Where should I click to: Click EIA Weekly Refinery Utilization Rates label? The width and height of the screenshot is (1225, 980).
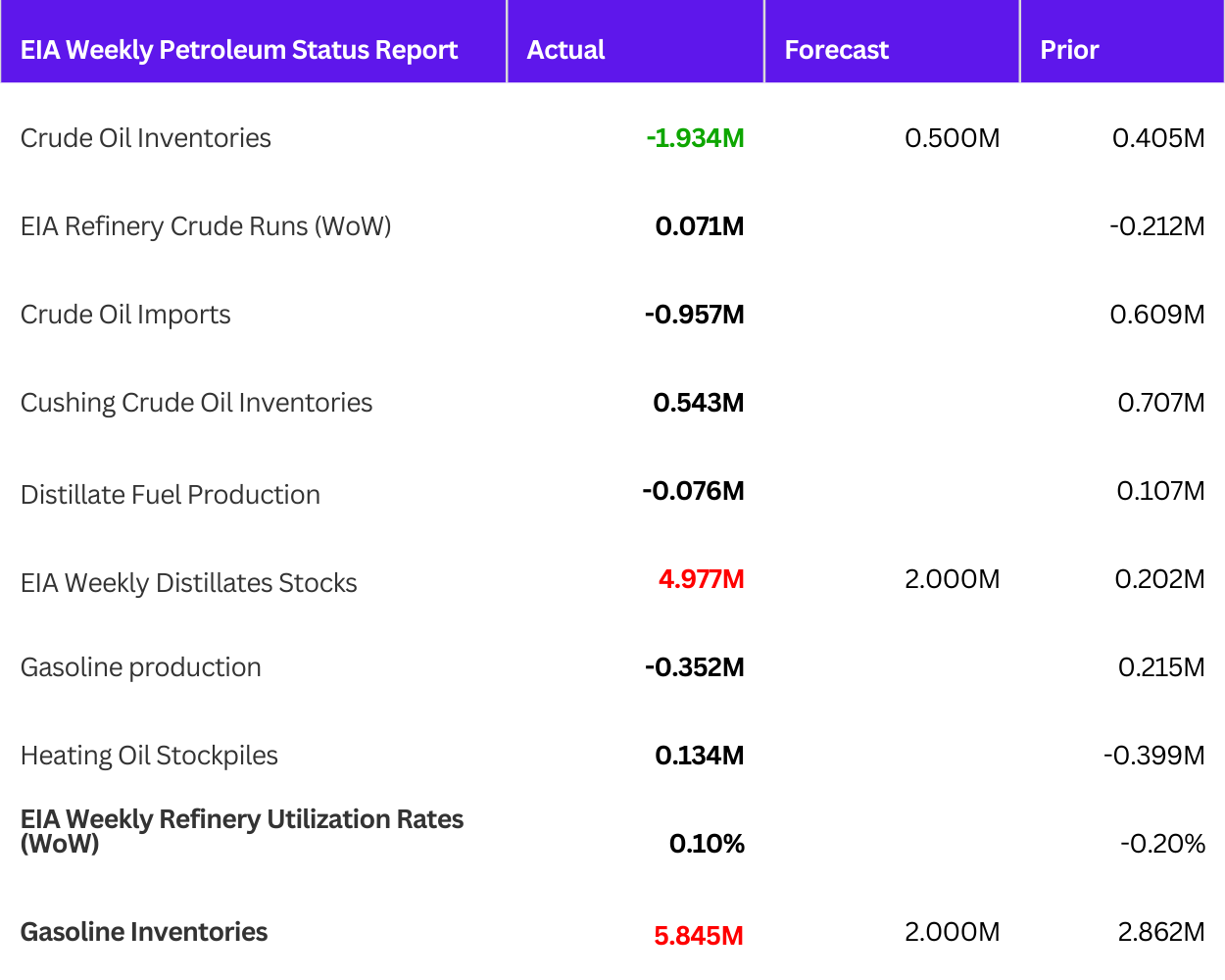pyautogui.click(x=242, y=831)
